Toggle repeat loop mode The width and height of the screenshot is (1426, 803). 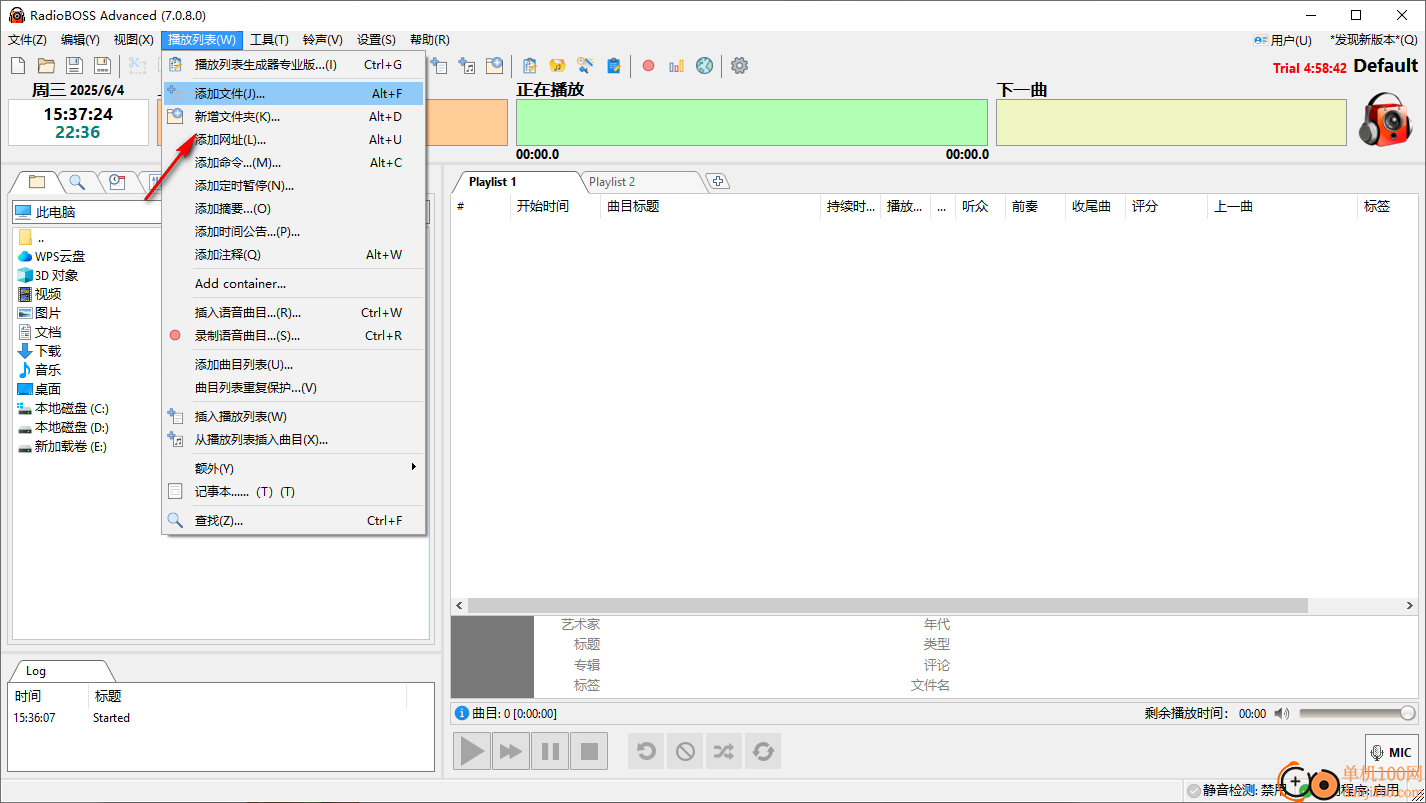763,751
